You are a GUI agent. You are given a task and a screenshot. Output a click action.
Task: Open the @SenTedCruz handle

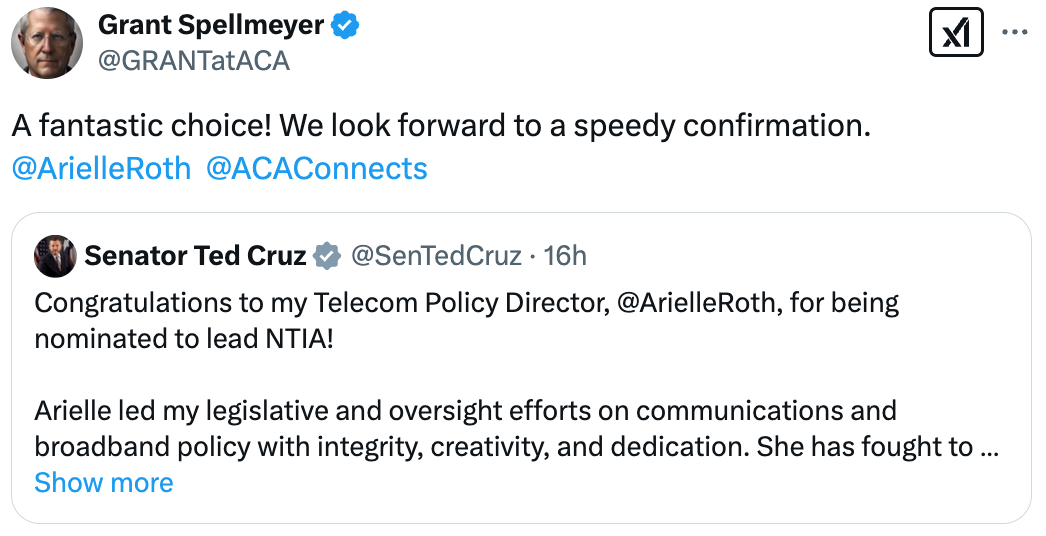pyautogui.click(x=434, y=256)
